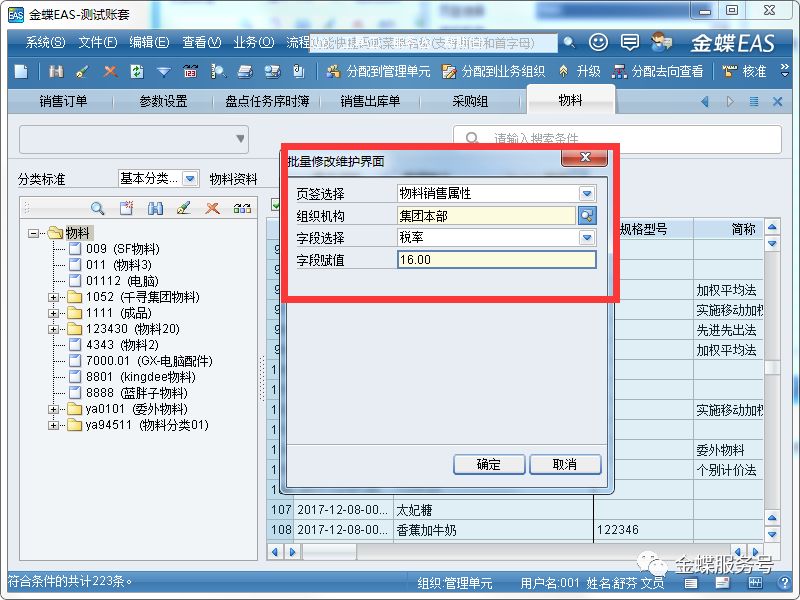Open the 查看(V) menu
The width and height of the screenshot is (800, 600).
202,42
